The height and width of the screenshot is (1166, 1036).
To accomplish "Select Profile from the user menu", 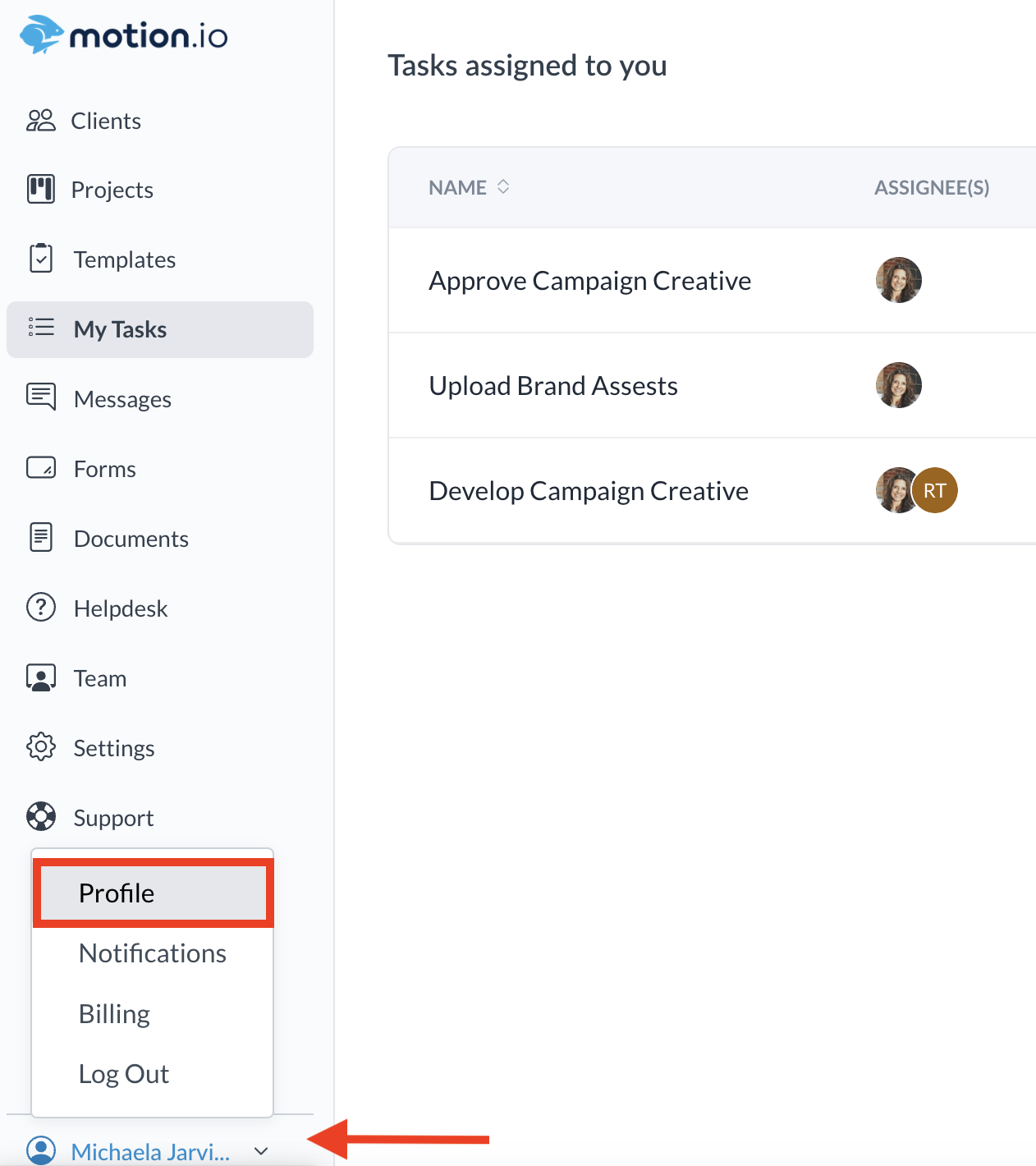I will (x=117, y=893).
